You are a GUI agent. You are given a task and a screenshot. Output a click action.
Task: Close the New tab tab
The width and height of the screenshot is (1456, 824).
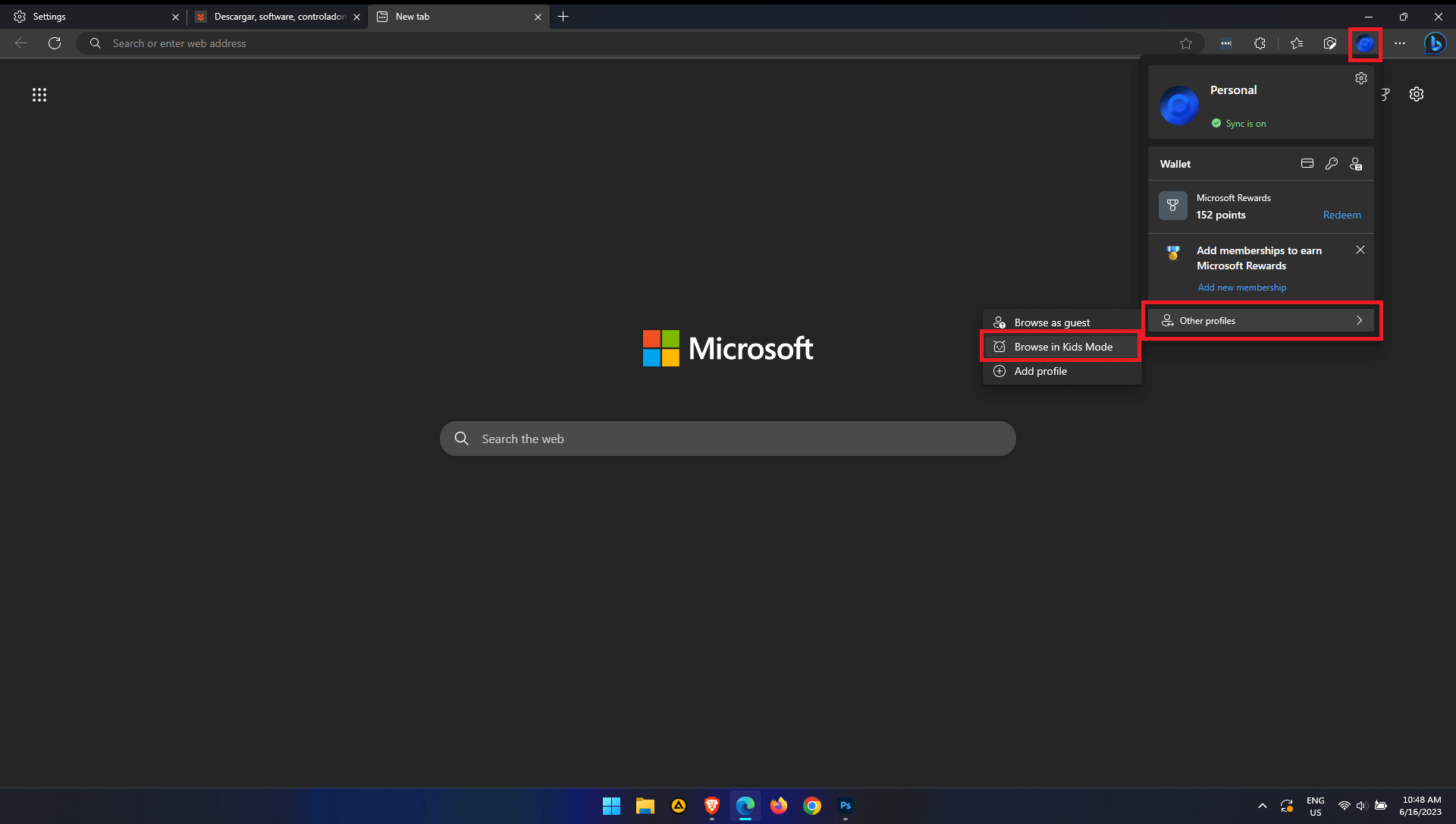pos(538,17)
